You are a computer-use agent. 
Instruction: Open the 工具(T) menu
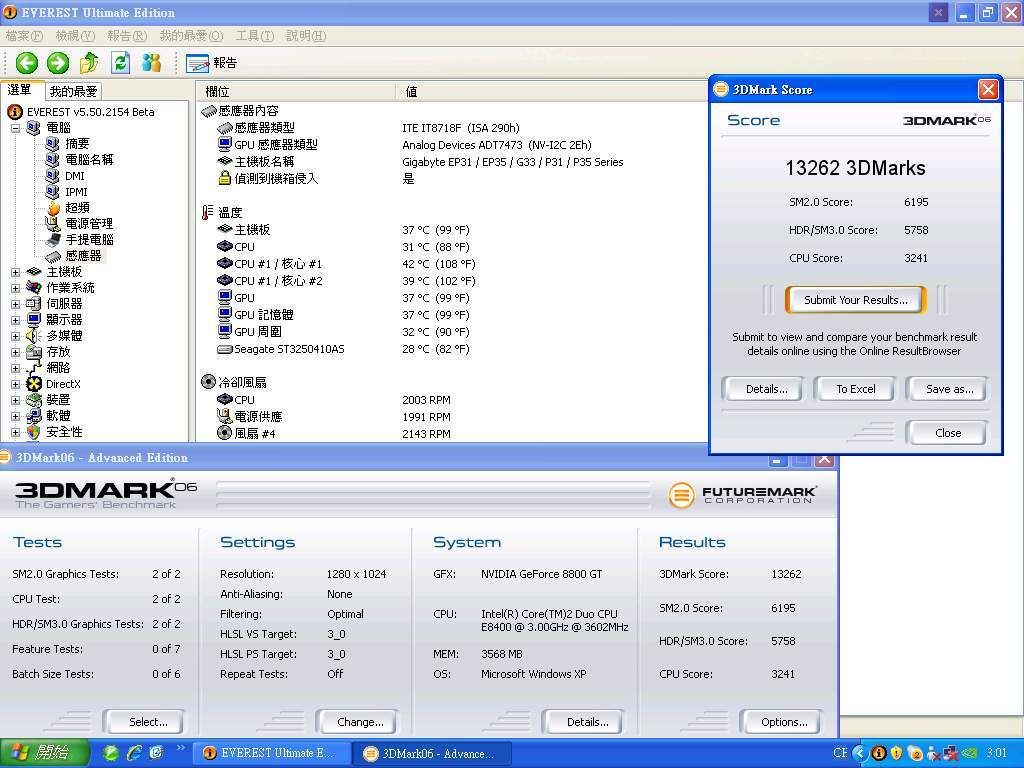pos(255,36)
